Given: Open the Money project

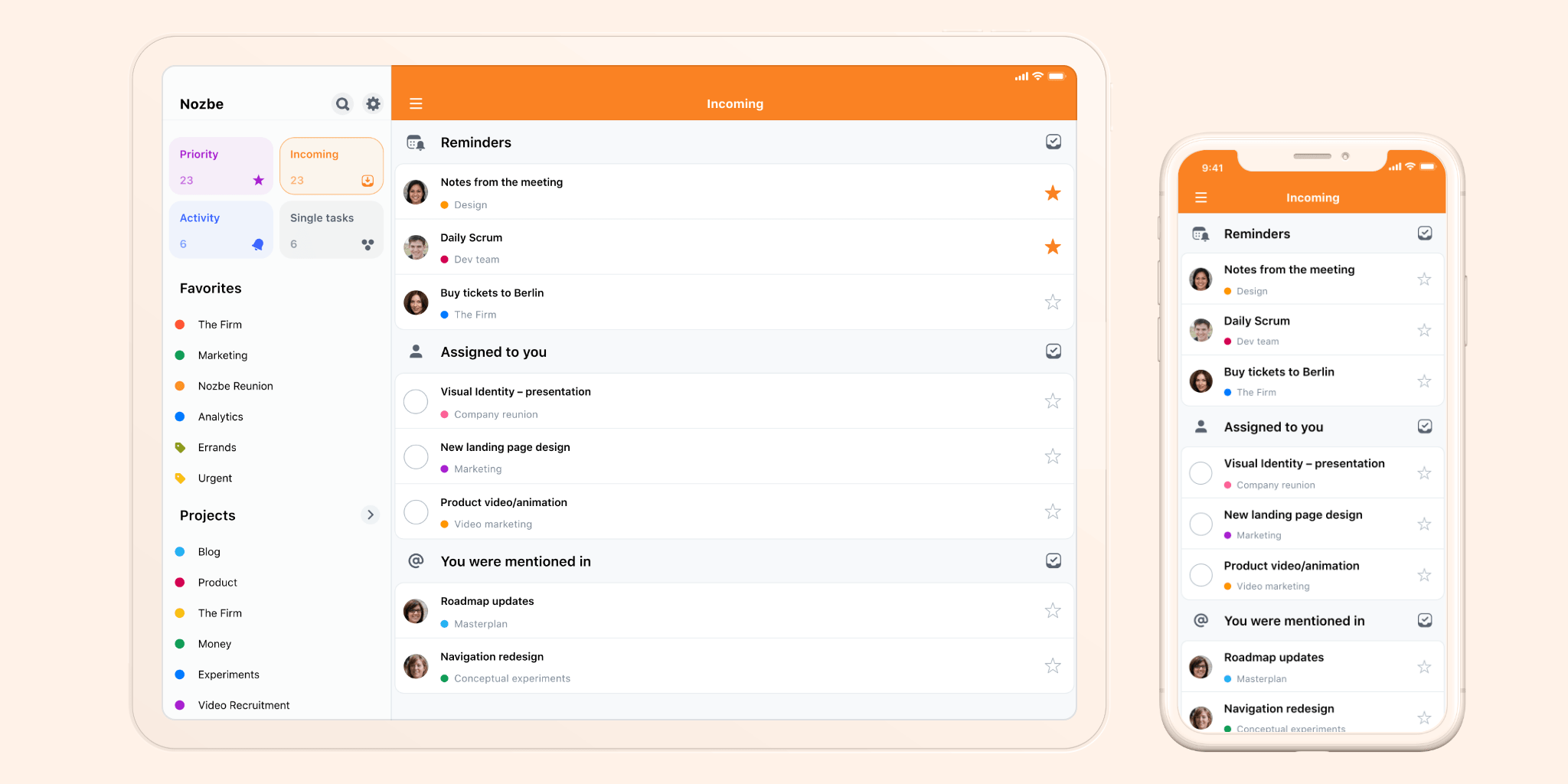Looking at the screenshot, I should coord(214,644).
